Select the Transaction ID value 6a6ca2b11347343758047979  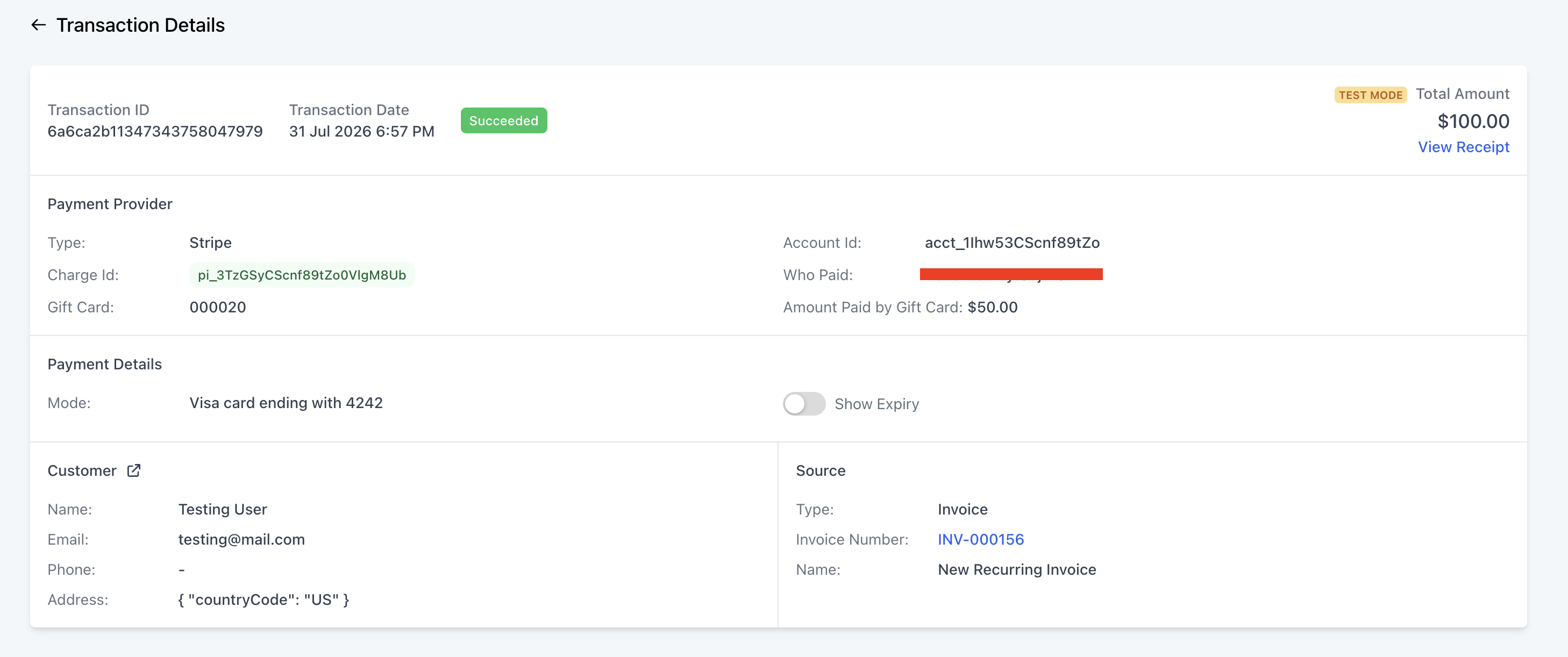[x=155, y=131]
